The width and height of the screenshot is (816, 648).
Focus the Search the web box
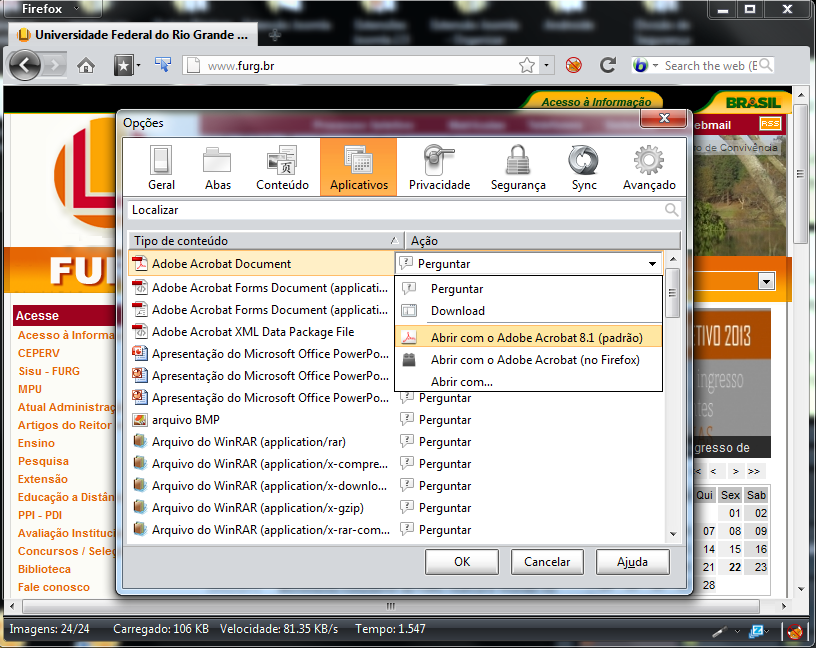tap(710, 66)
